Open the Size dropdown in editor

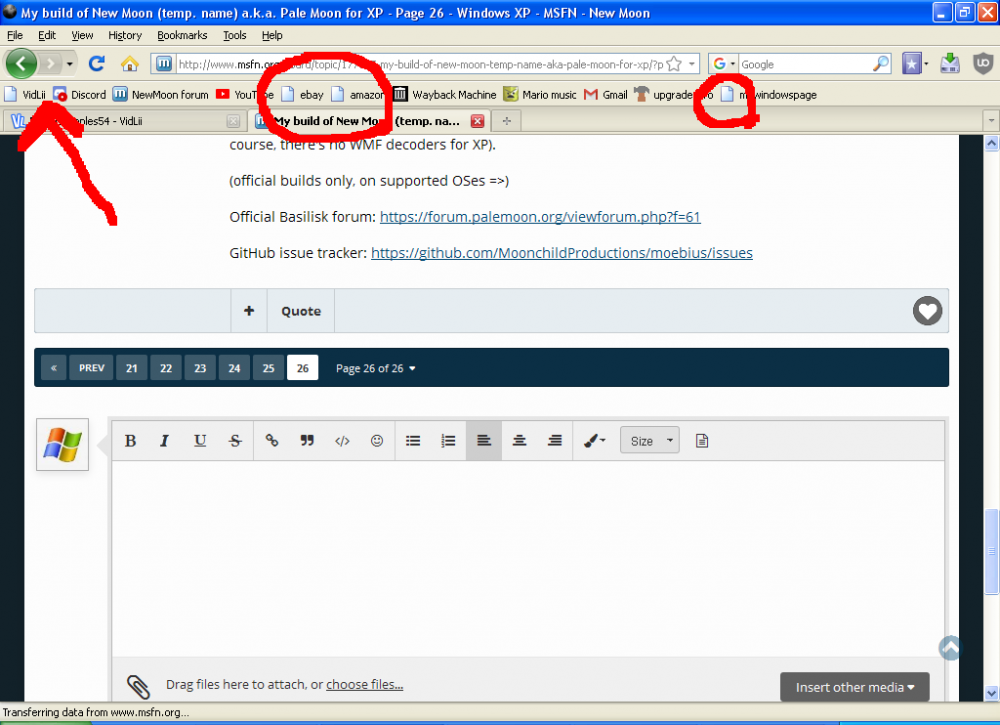pos(650,441)
